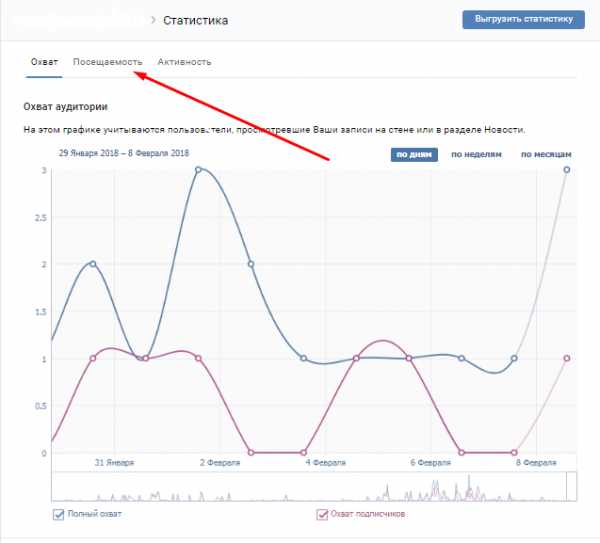The width and height of the screenshot is (600, 543).
Task: Click the 31 Января axis label
Action: [x=114, y=463]
